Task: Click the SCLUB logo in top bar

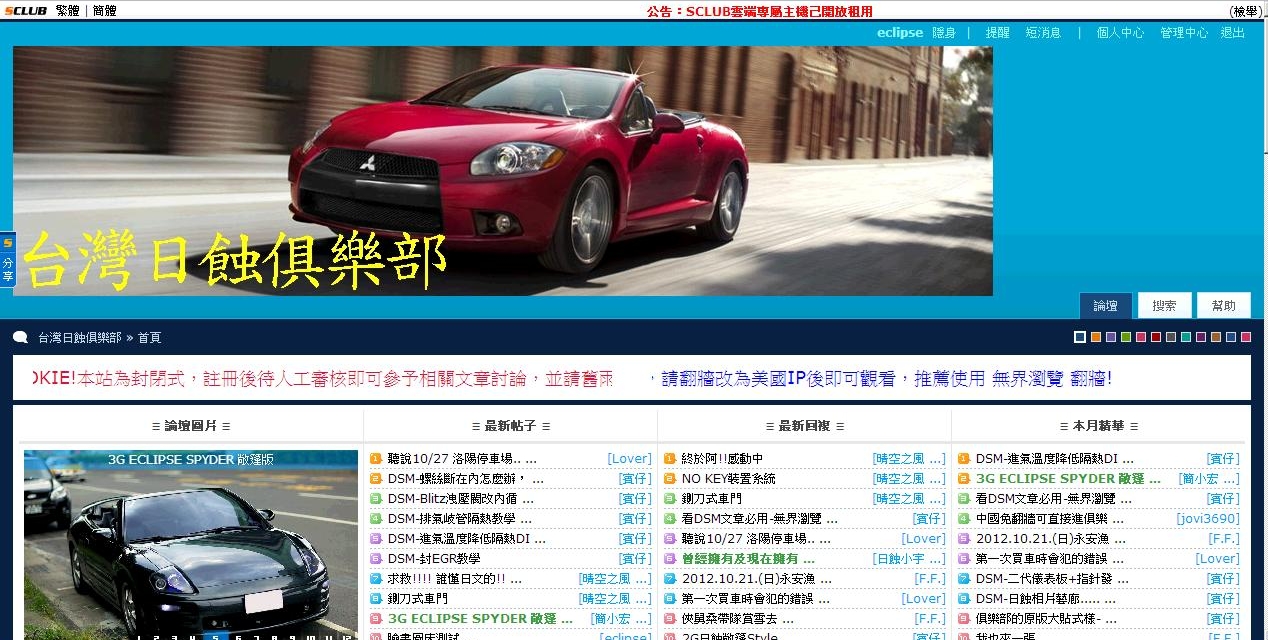Action: point(25,10)
